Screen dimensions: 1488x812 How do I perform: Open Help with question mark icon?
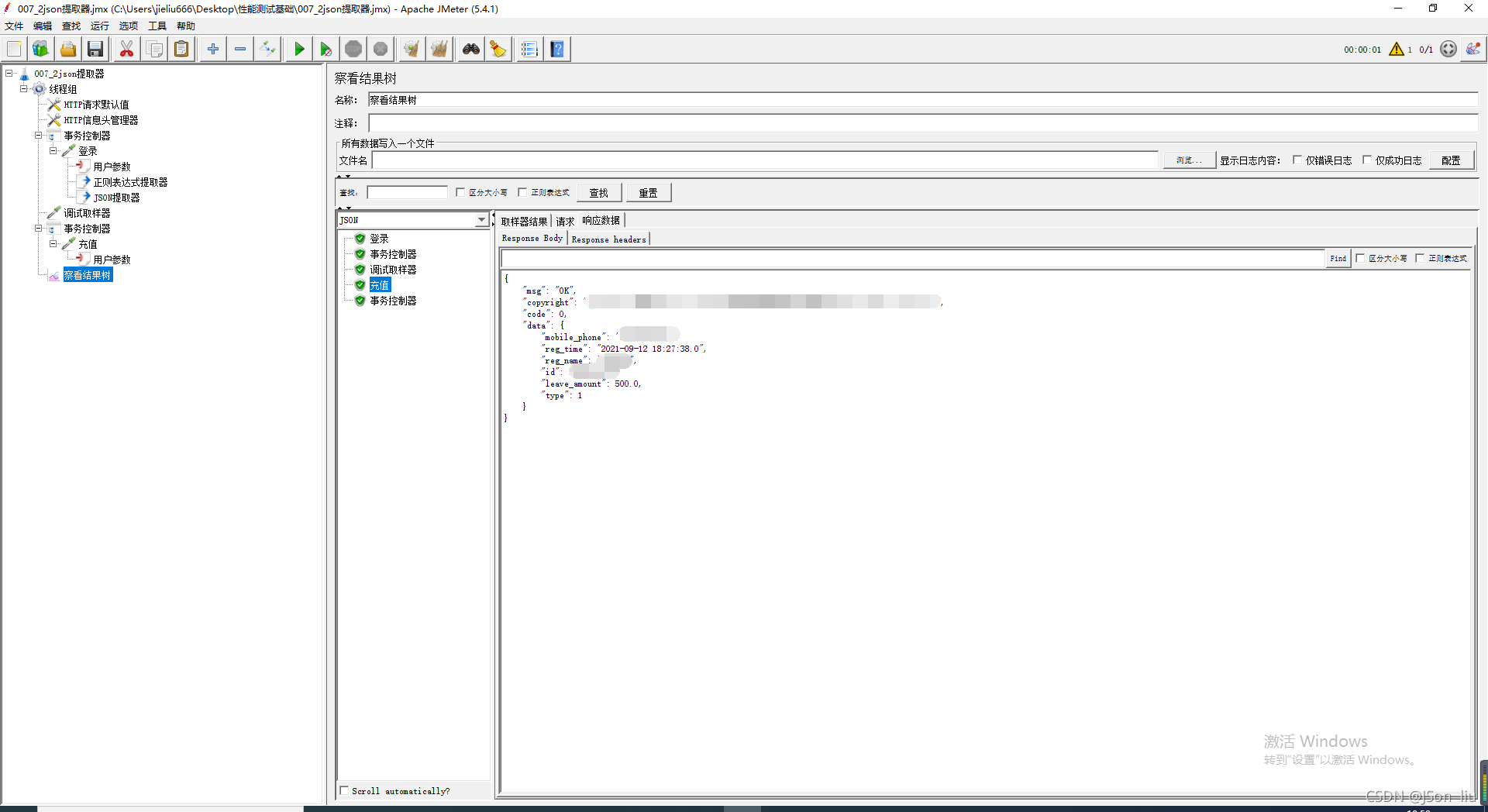(x=557, y=49)
